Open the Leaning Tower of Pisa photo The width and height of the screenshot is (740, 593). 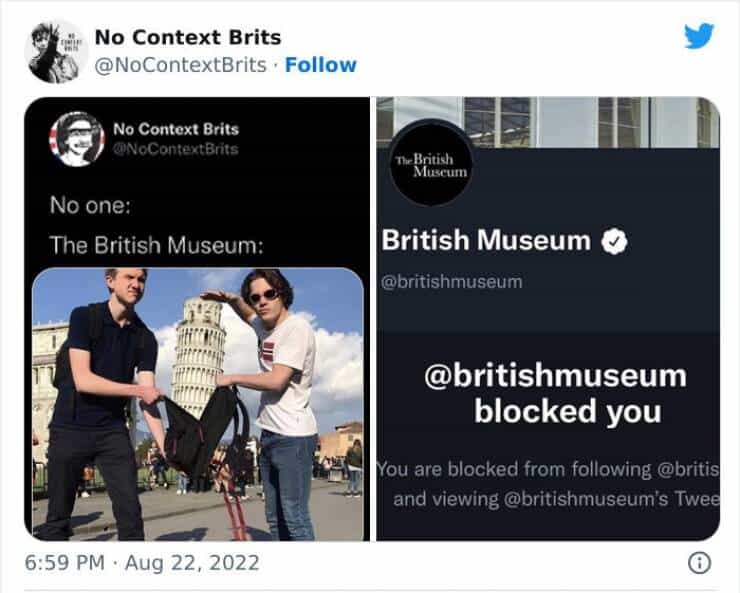click(x=197, y=400)
